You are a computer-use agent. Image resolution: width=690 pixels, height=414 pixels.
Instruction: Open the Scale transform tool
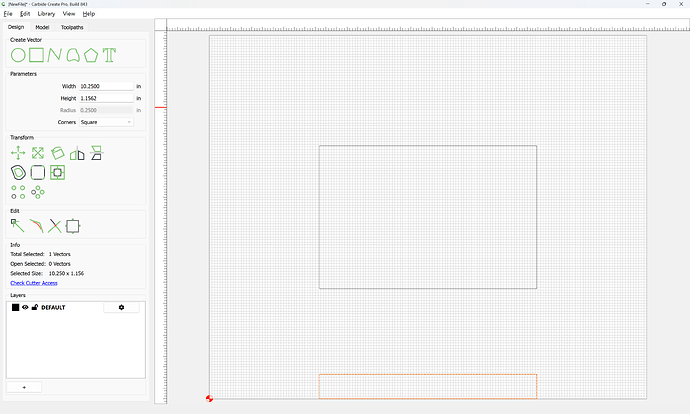(x=38, y=153)
